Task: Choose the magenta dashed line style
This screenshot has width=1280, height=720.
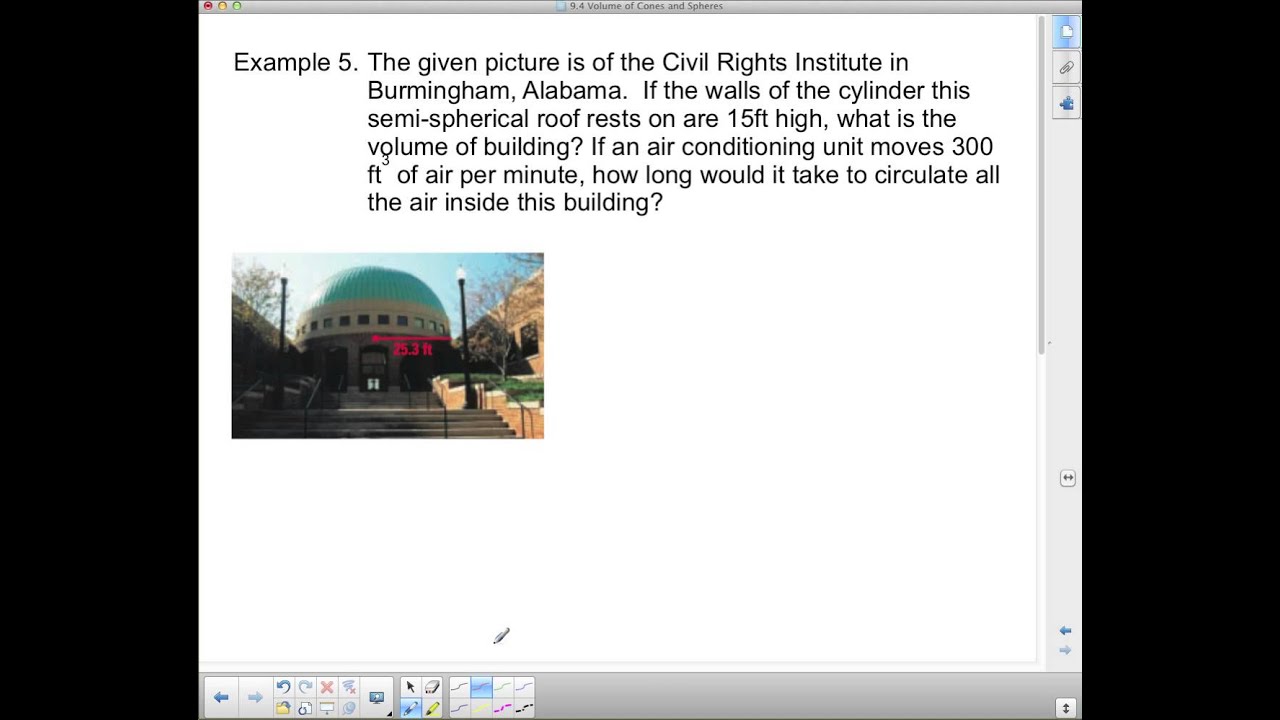Action: pyautogui.click(x=503, y=708)
